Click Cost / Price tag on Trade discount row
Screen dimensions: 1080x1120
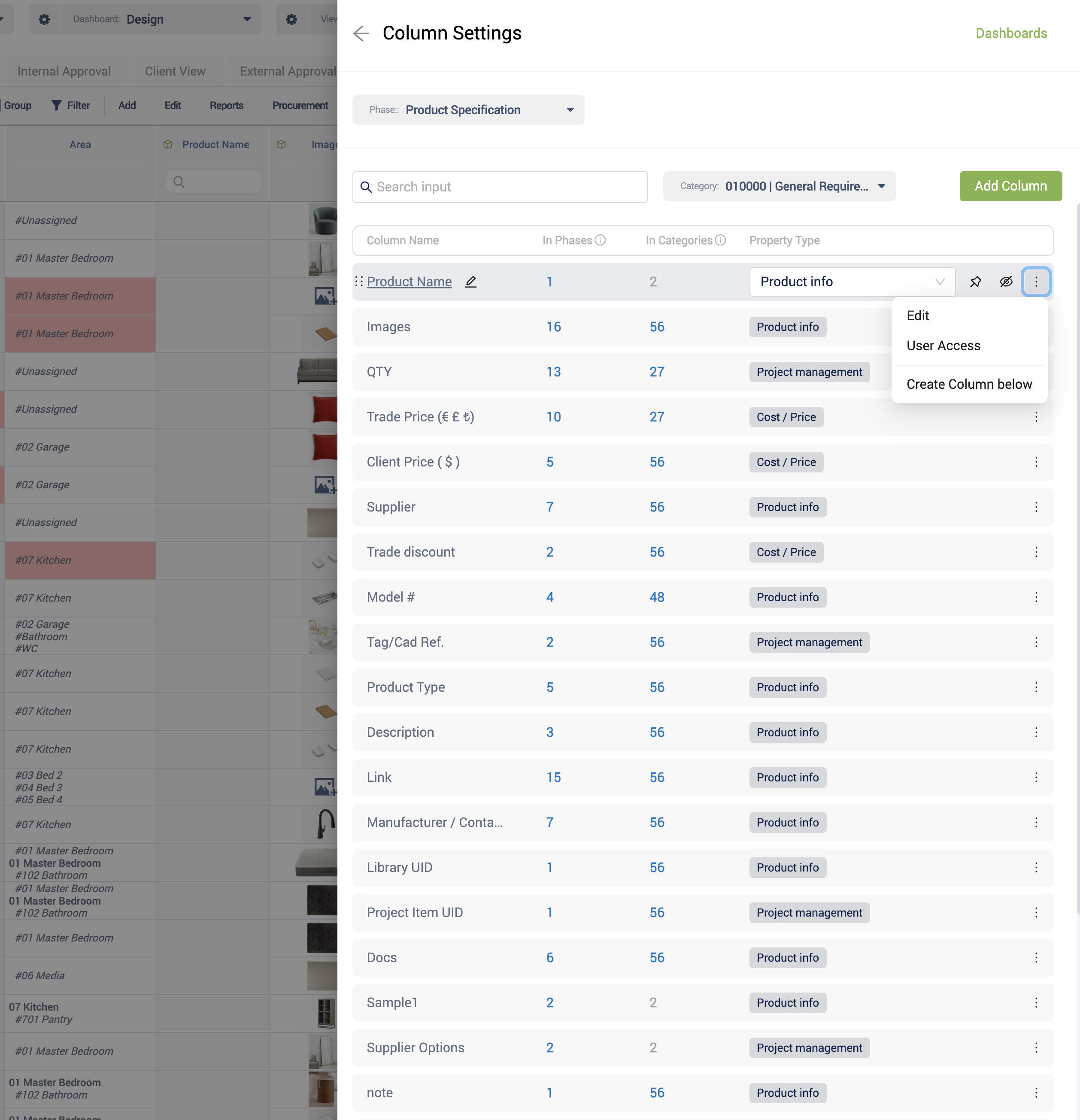[786, 552]
